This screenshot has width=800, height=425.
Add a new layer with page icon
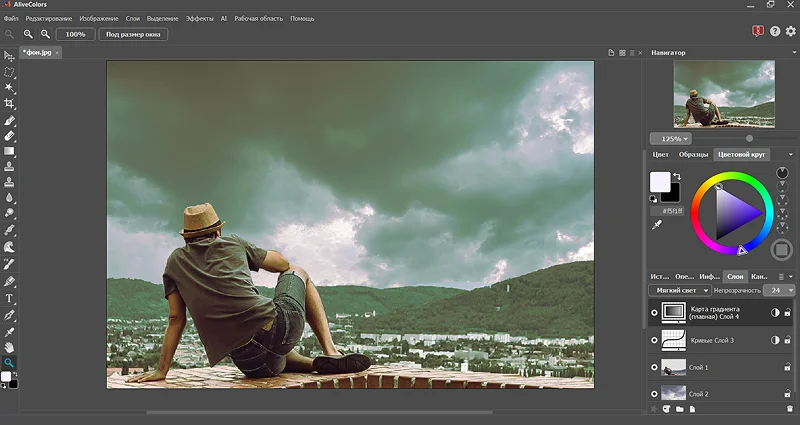[692, 409]
